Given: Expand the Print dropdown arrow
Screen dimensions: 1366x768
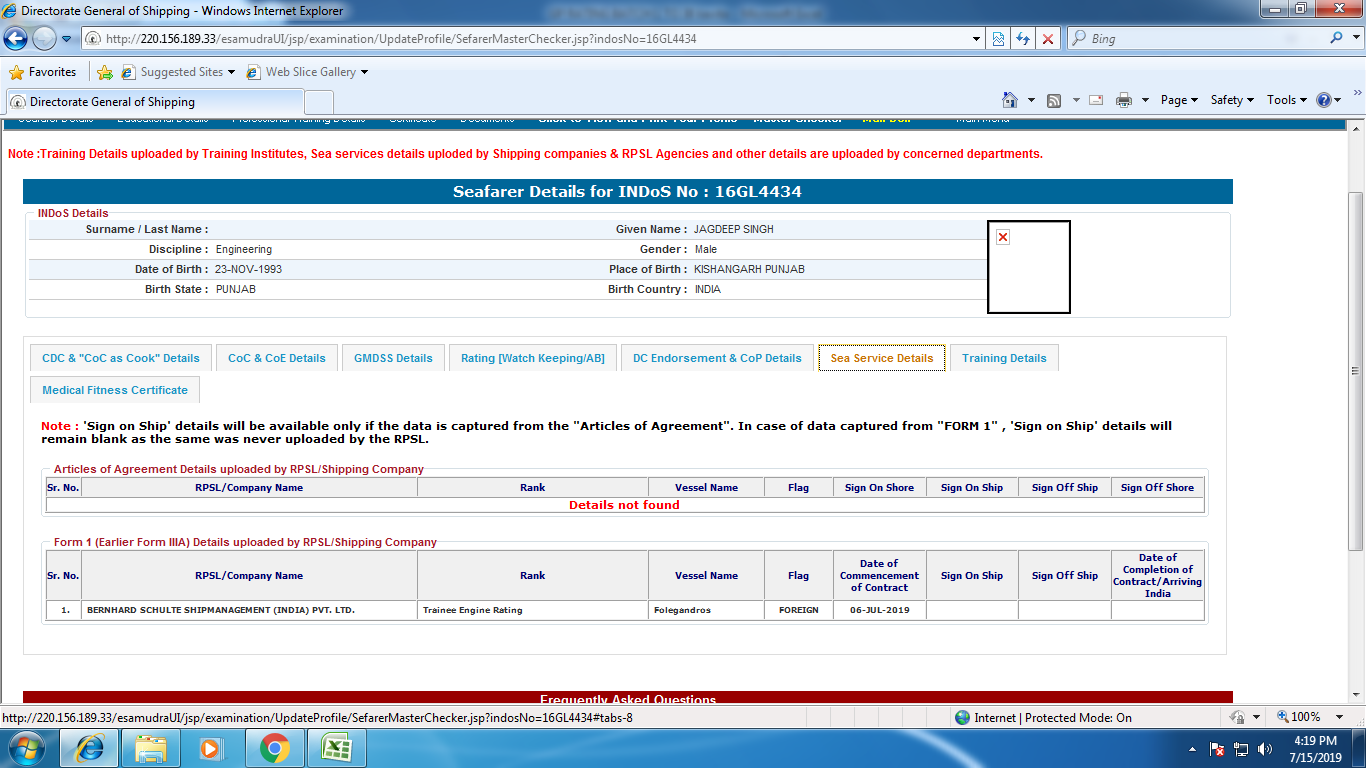Looking at the screenshot, I should pos(1145,100).
